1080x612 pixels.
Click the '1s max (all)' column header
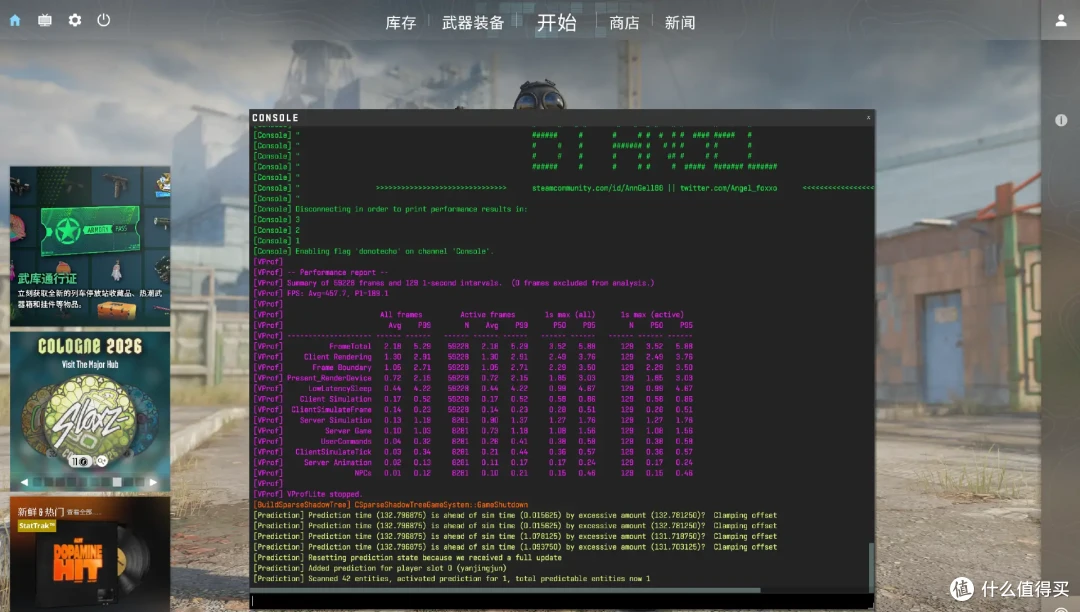tap(570, 315)
